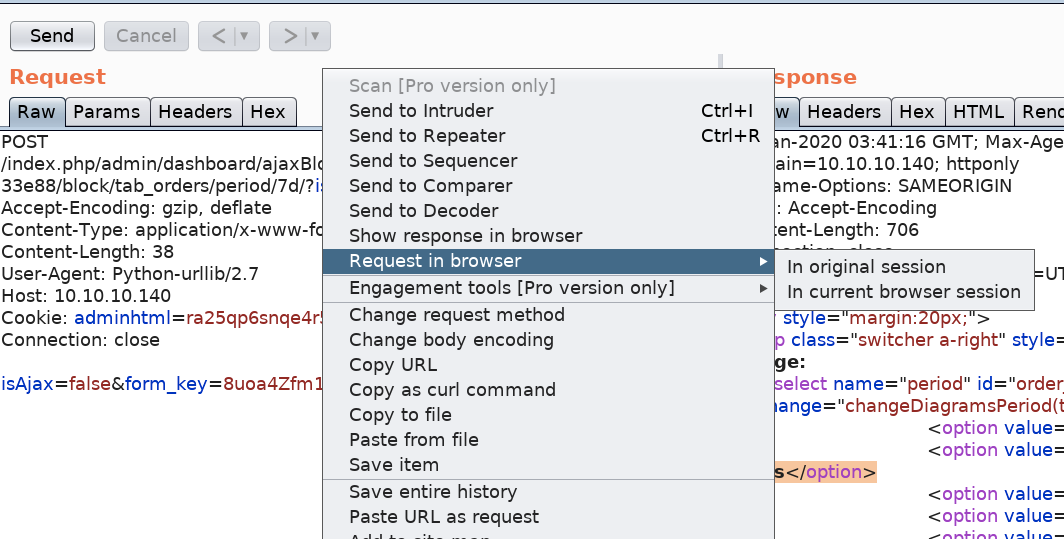Select the Request panel's Hex tab

coord(268,112)
